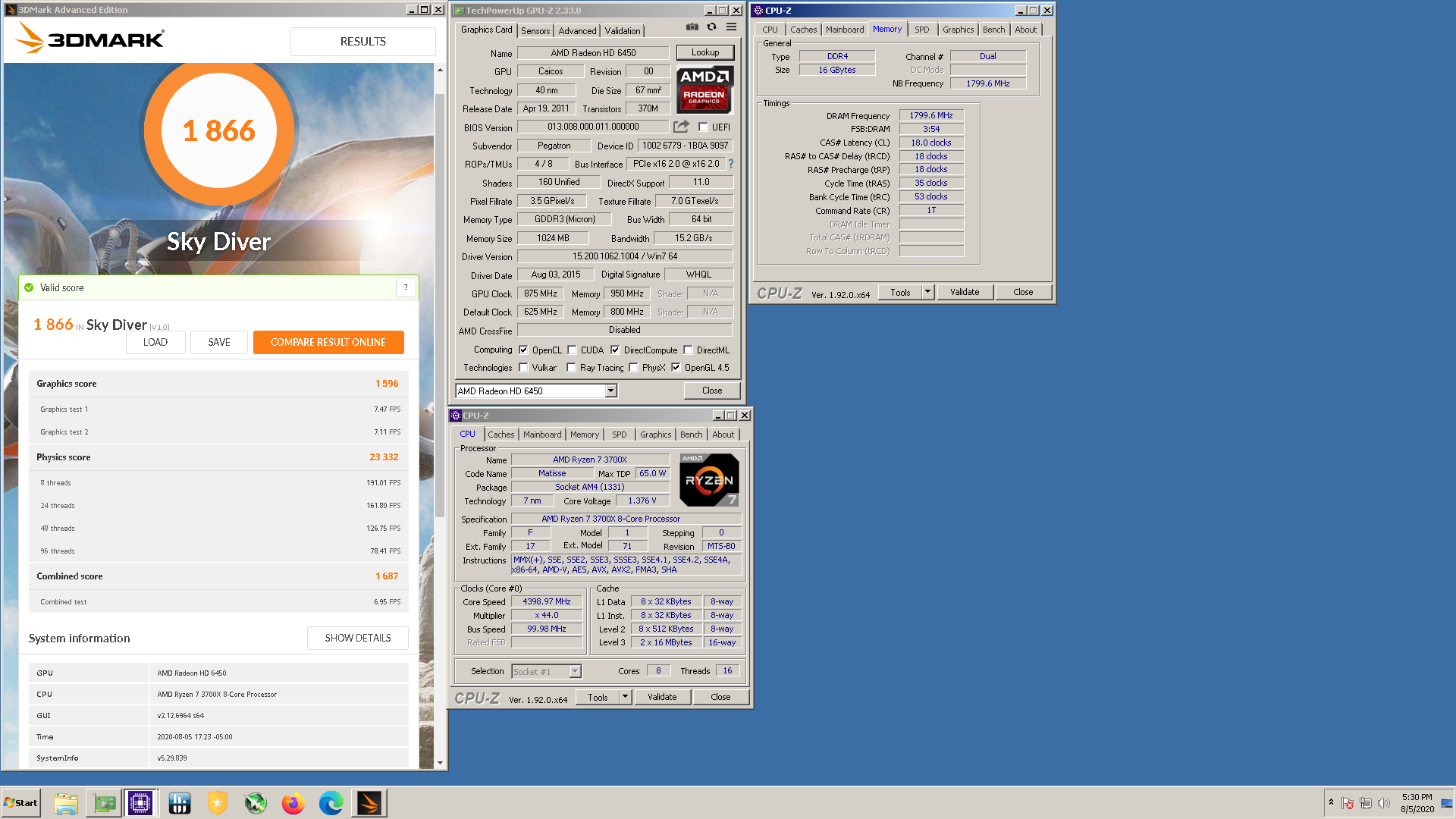Refresh GPU-Z data with refresh icon

pos(711,27)
